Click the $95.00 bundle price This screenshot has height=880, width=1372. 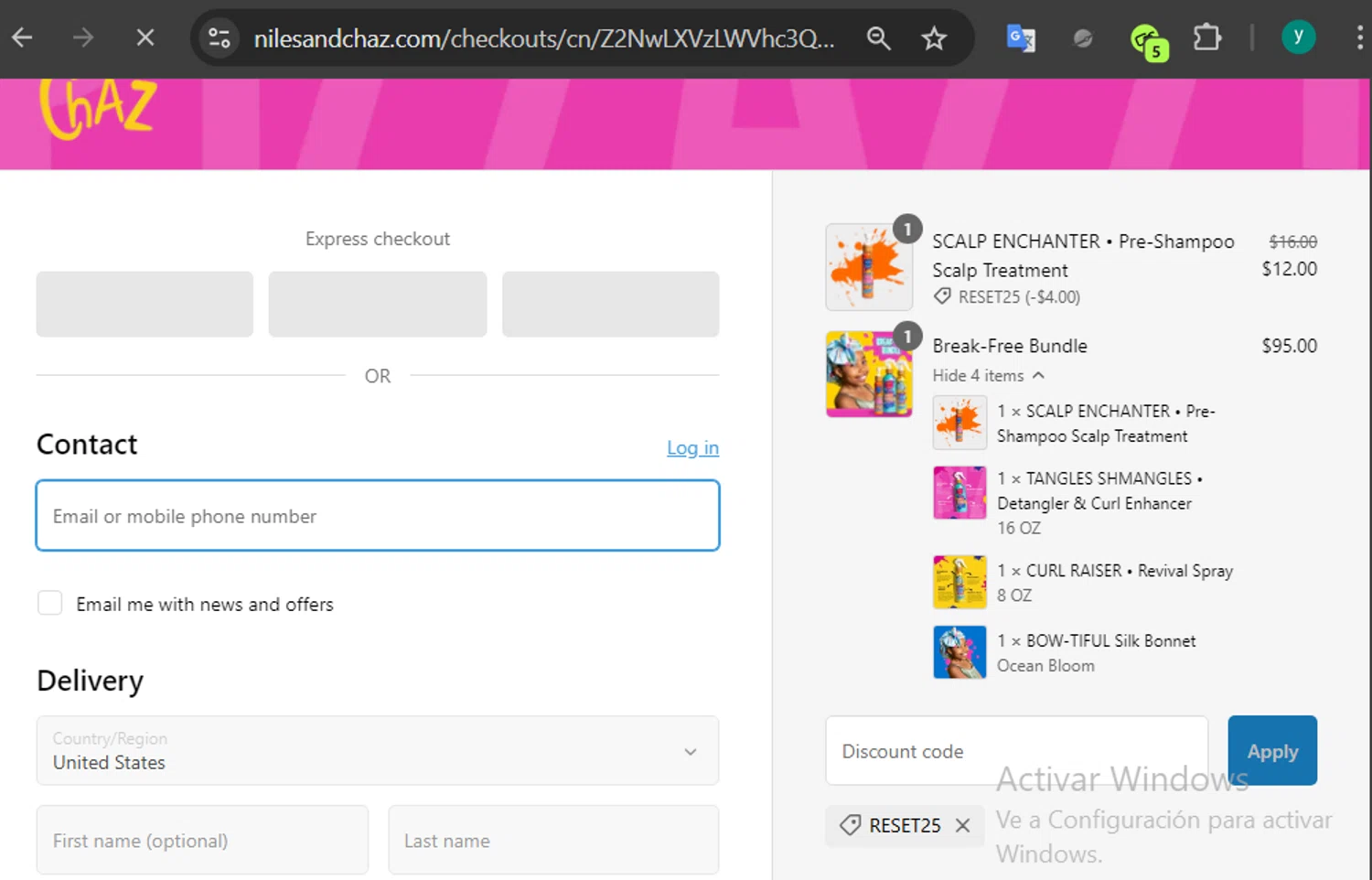1289,346
